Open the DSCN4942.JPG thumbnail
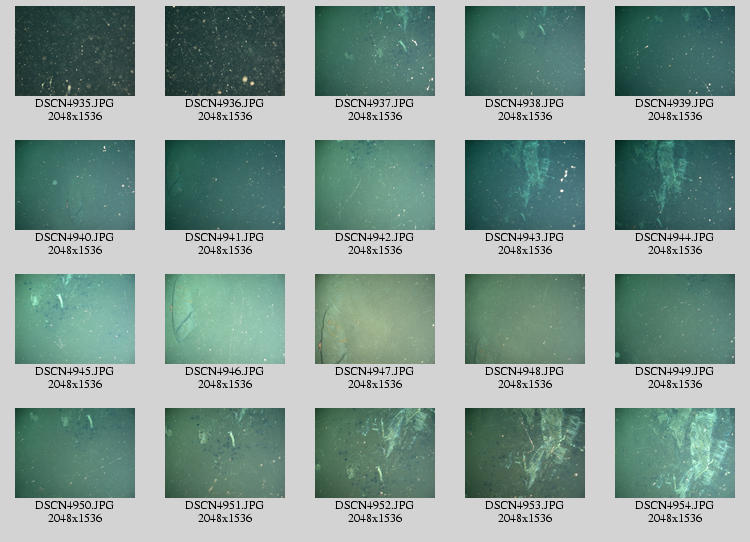 [375, 185]
